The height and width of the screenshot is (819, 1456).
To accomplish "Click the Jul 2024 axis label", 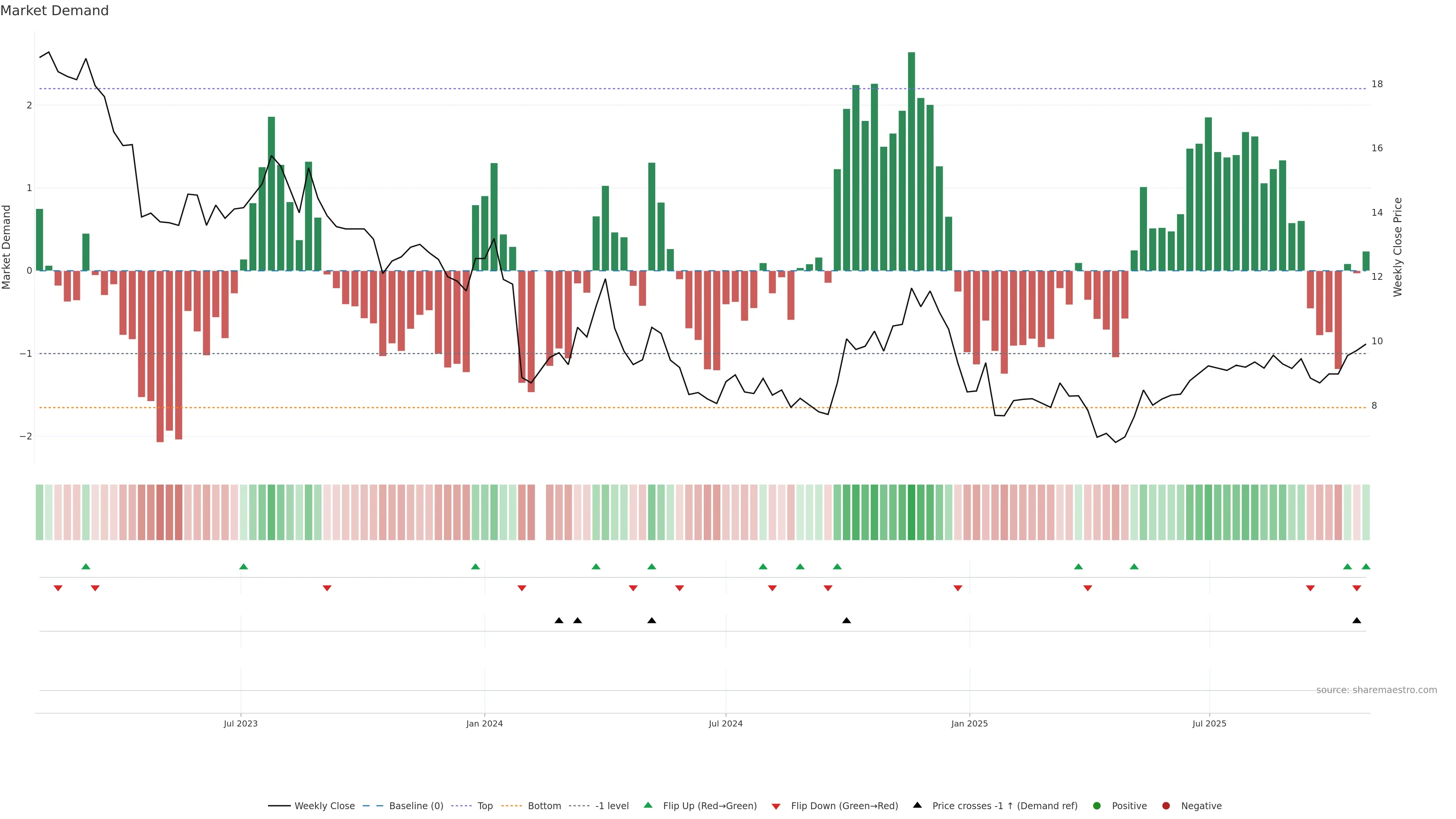I will coord(725,723).
